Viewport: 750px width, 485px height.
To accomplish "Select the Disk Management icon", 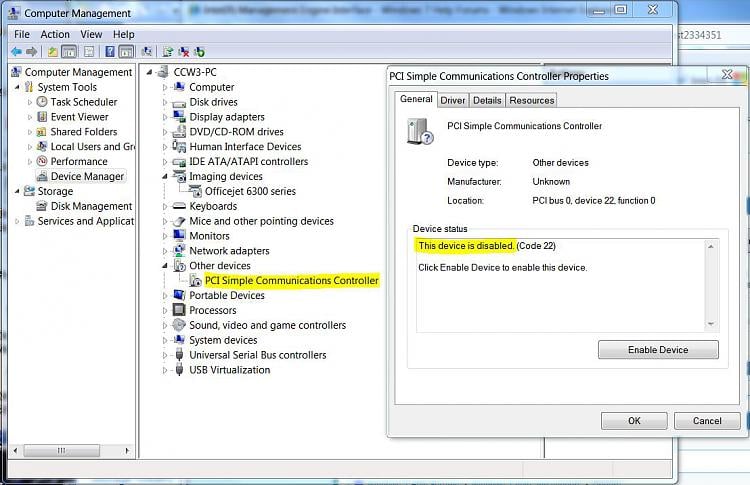I will point(42,206).
